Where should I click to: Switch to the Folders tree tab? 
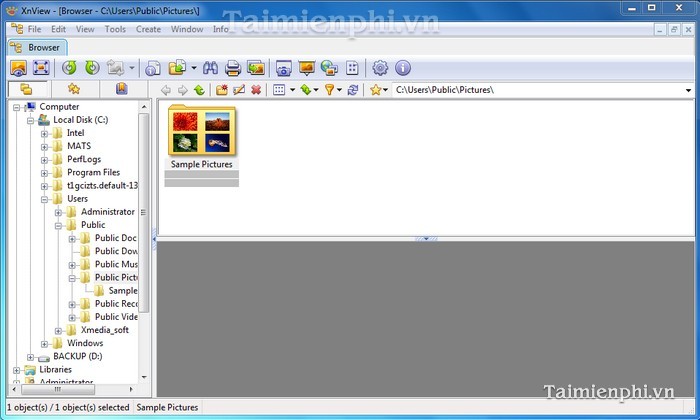point(27,89)
